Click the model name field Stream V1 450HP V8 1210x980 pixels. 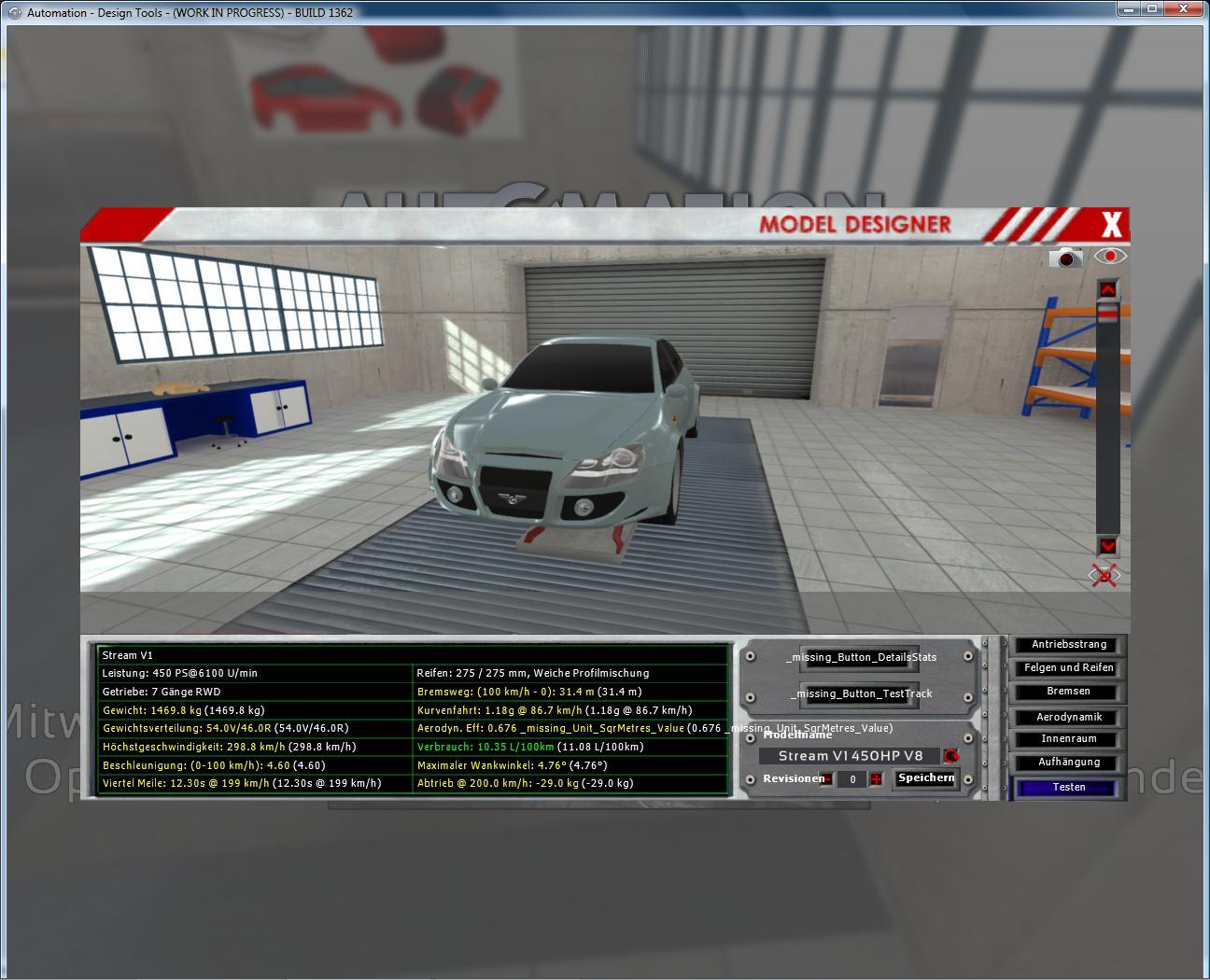(850, 756)
